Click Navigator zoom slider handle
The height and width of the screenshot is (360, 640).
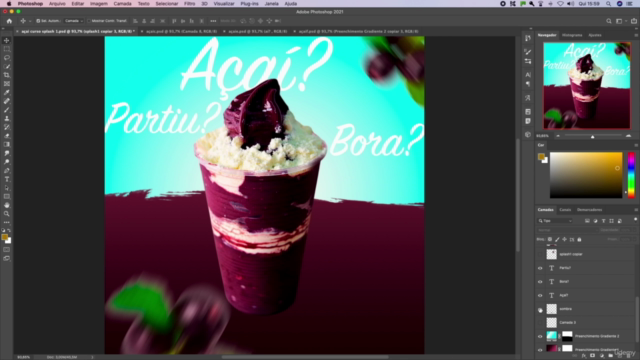592,136
